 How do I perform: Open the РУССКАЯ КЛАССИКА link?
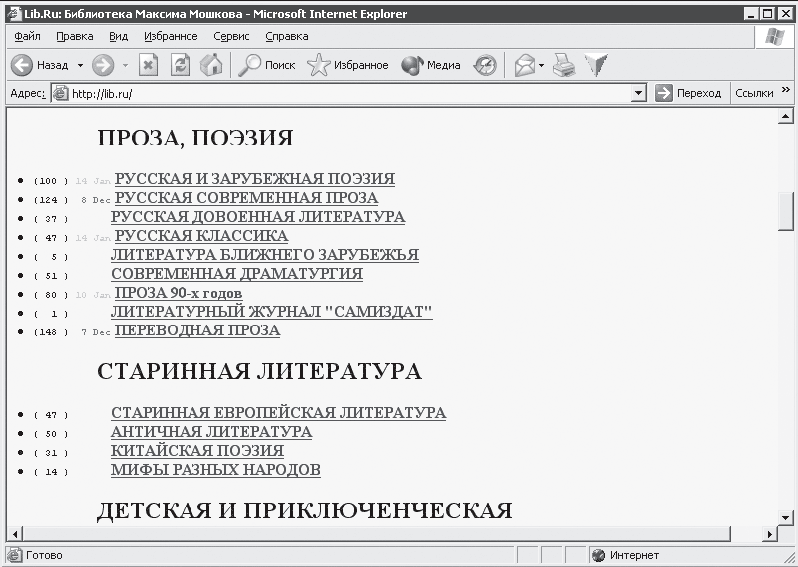coord(201,236)
